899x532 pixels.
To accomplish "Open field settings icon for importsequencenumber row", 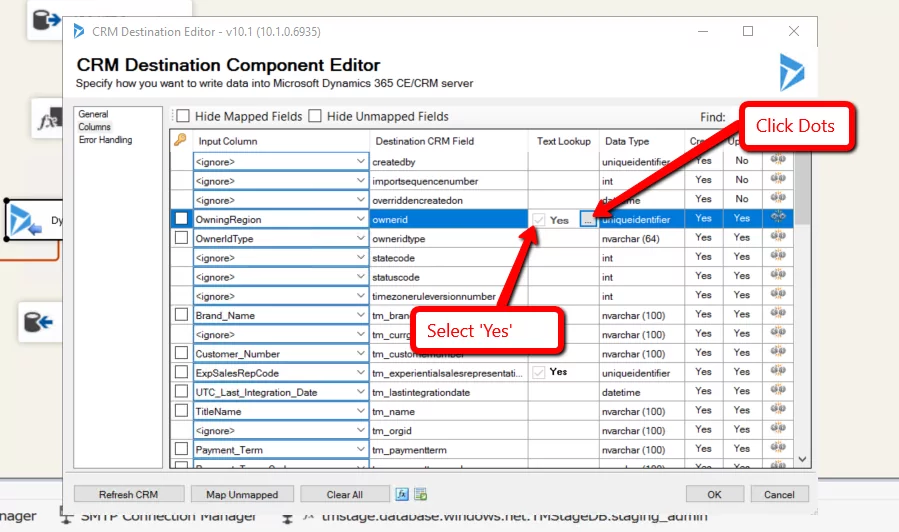I will point(778,179).
